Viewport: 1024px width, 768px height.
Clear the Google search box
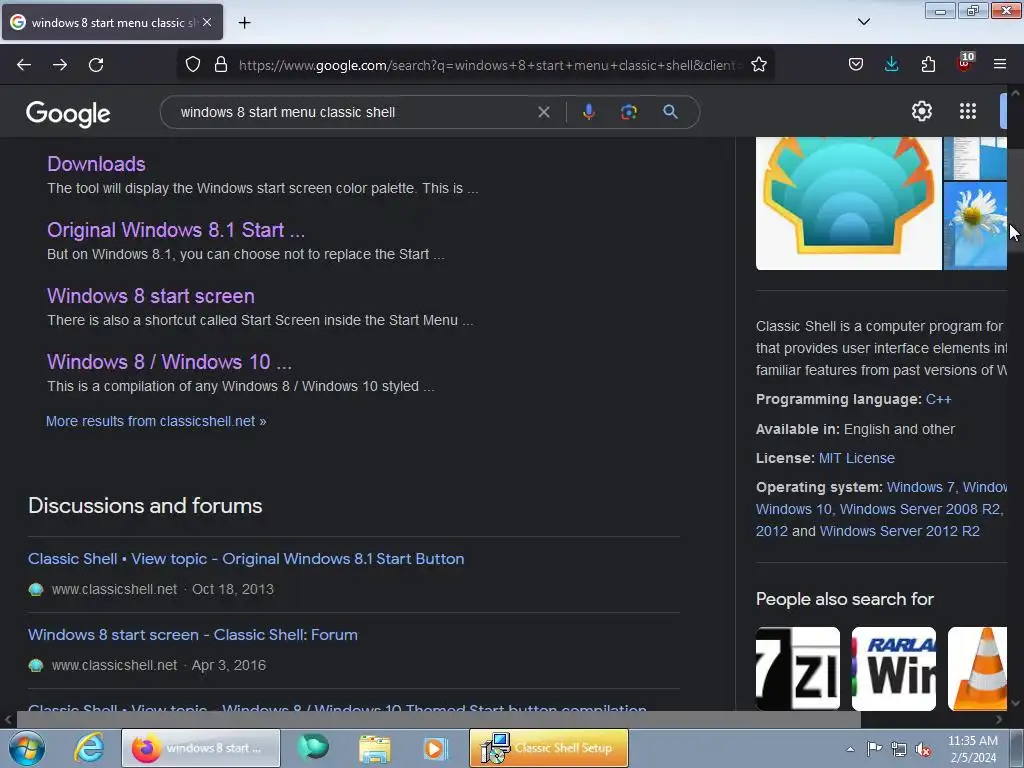[x=543, y=112]
